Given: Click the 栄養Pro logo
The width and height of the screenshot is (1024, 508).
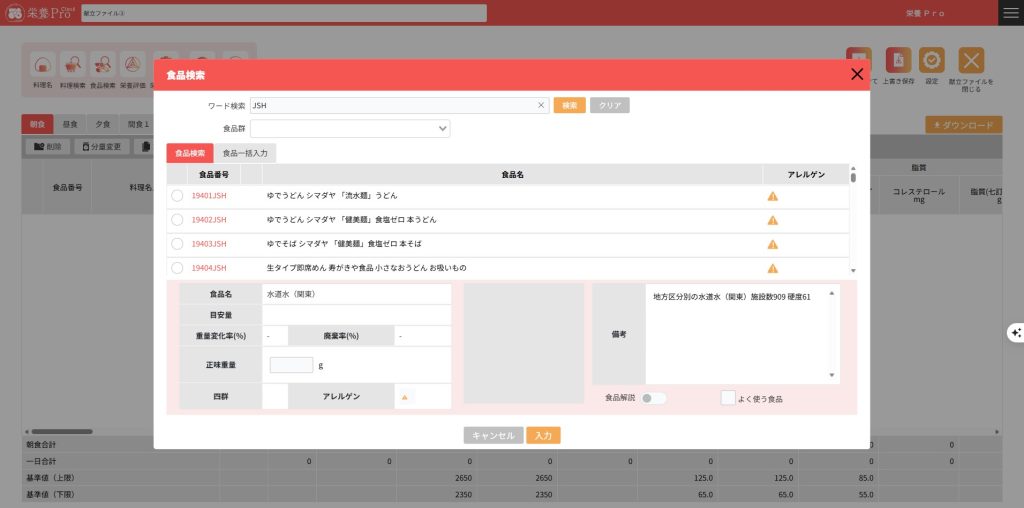Looking at the screenshot, I should tap(39, 13).
